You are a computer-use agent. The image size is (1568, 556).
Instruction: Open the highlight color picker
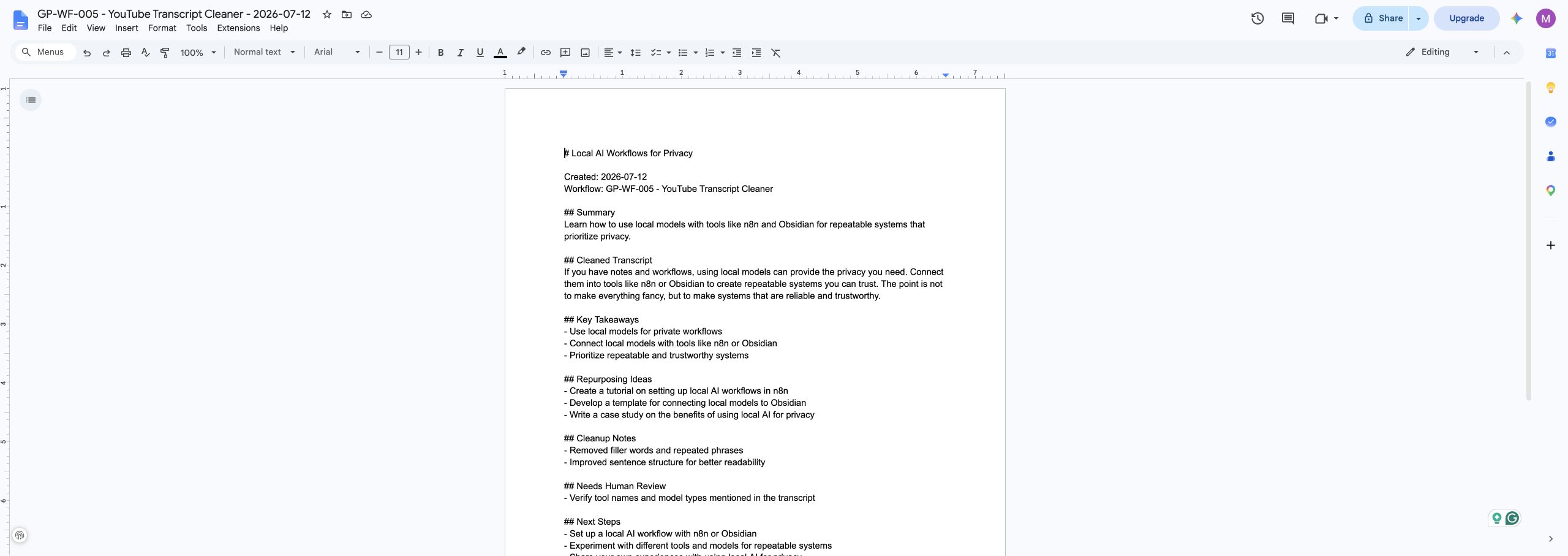tap(521, 53)
